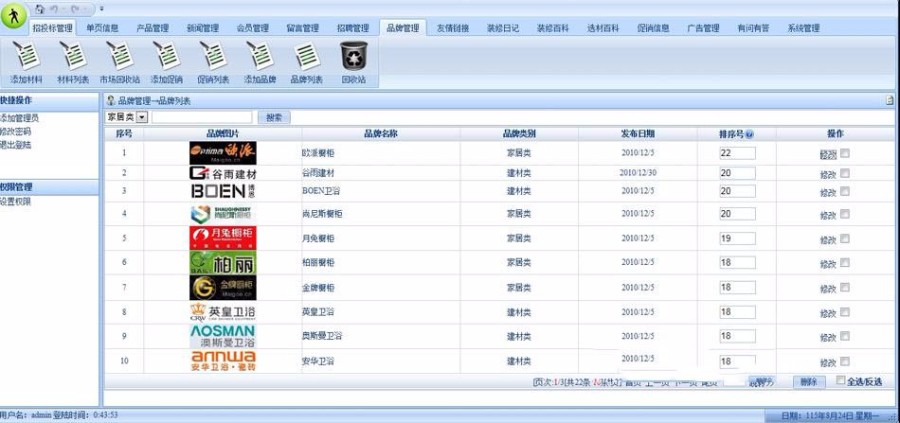Image resolution: width=900 pixels, height=423 pixels.
Task: Tick the checkbox for 柏丽橱柜 row
Action: [844, 262]
